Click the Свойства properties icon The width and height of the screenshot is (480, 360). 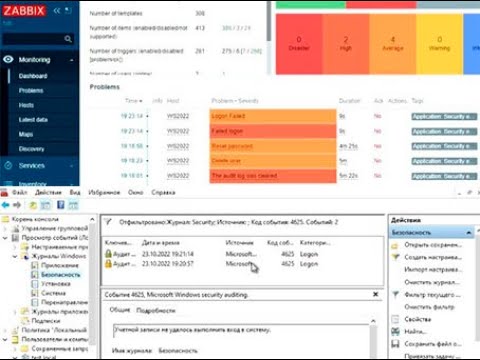[x=395, y=319]
